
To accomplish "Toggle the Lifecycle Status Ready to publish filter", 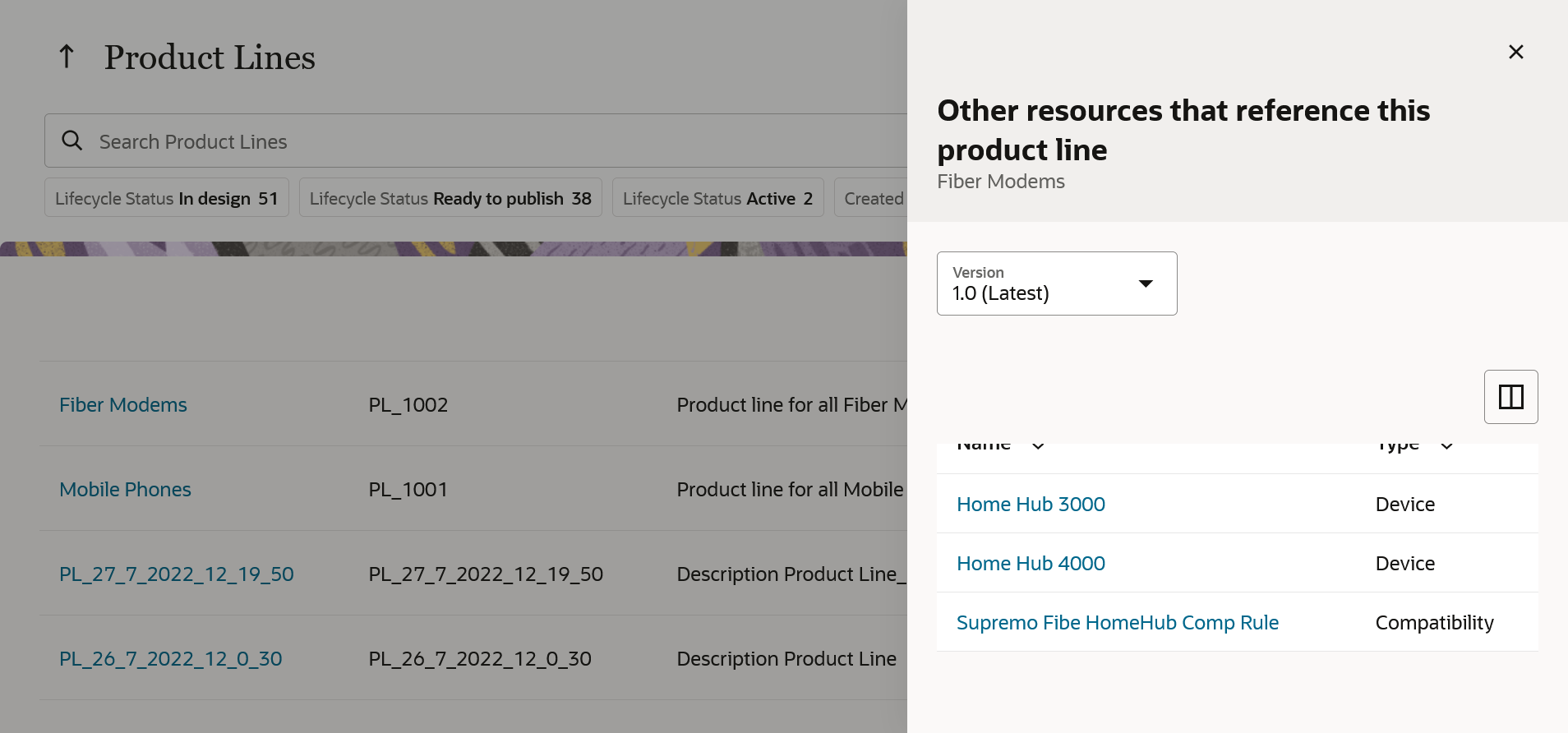I will 450,198.
